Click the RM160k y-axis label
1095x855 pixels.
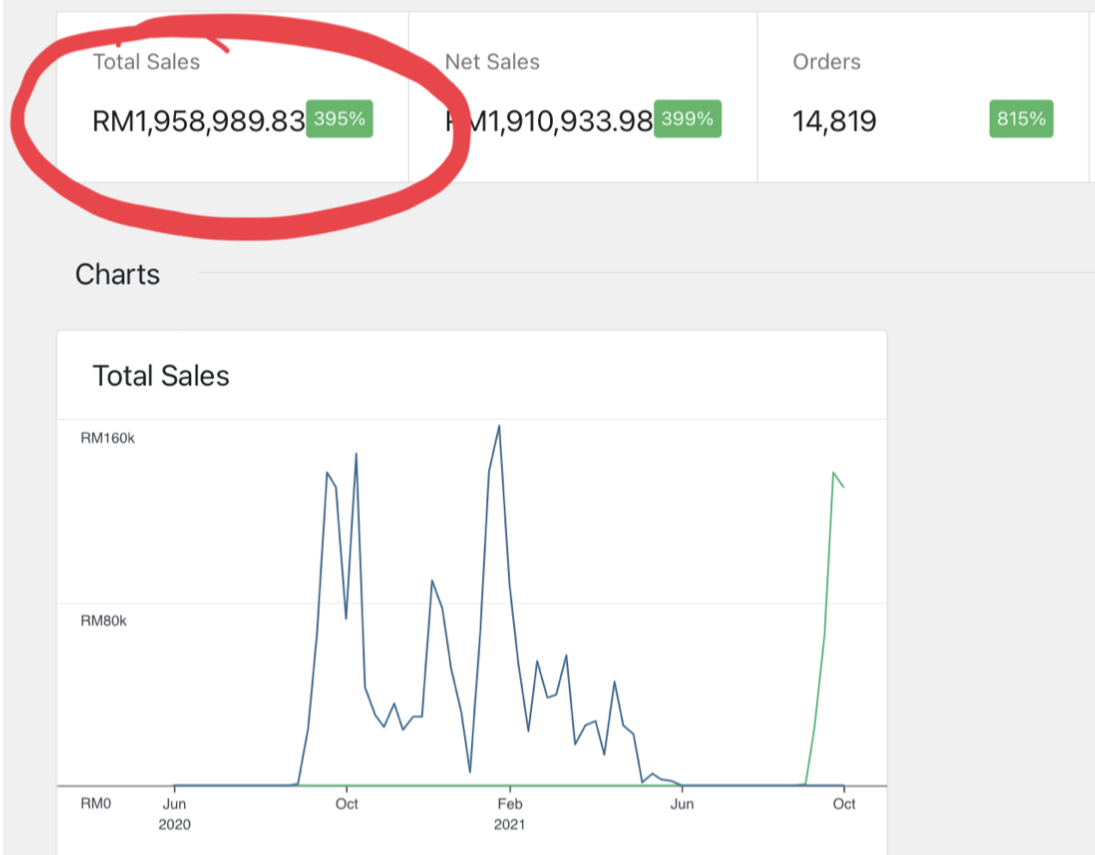108,438
